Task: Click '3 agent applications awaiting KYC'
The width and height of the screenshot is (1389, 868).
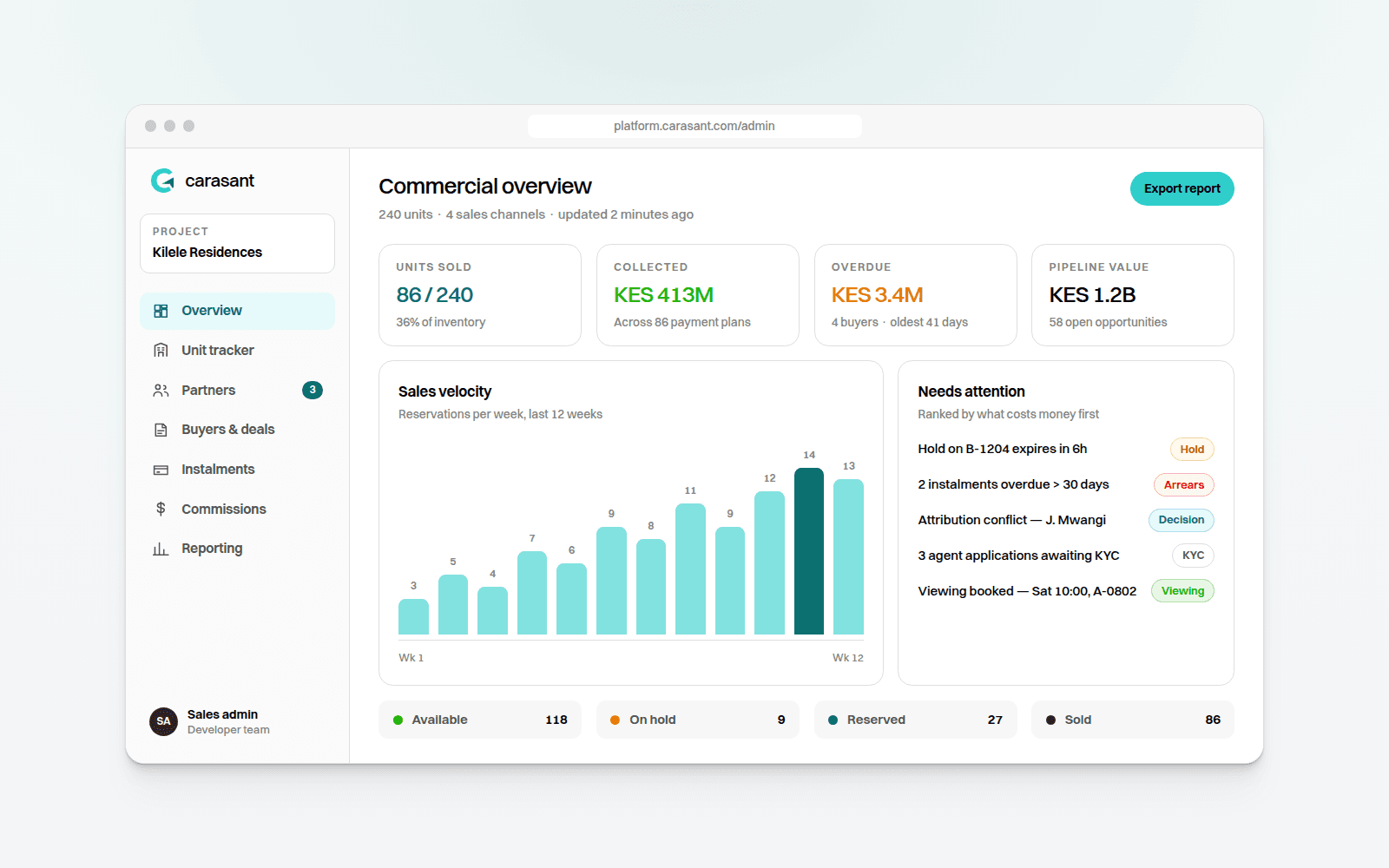Action: click(x=1018, y=556)
